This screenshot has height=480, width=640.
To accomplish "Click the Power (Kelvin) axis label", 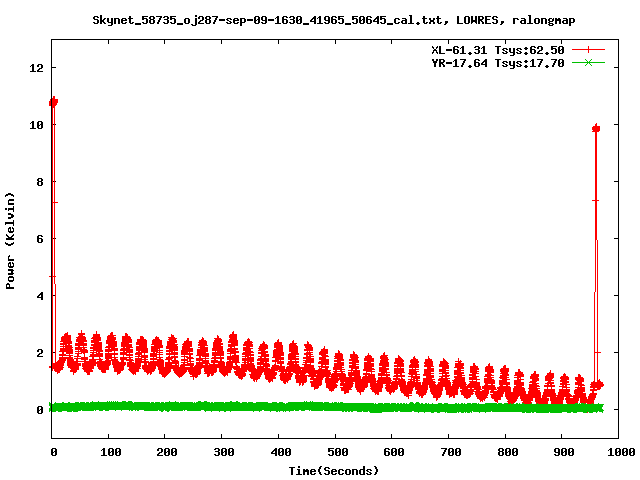I will point(10,241).
